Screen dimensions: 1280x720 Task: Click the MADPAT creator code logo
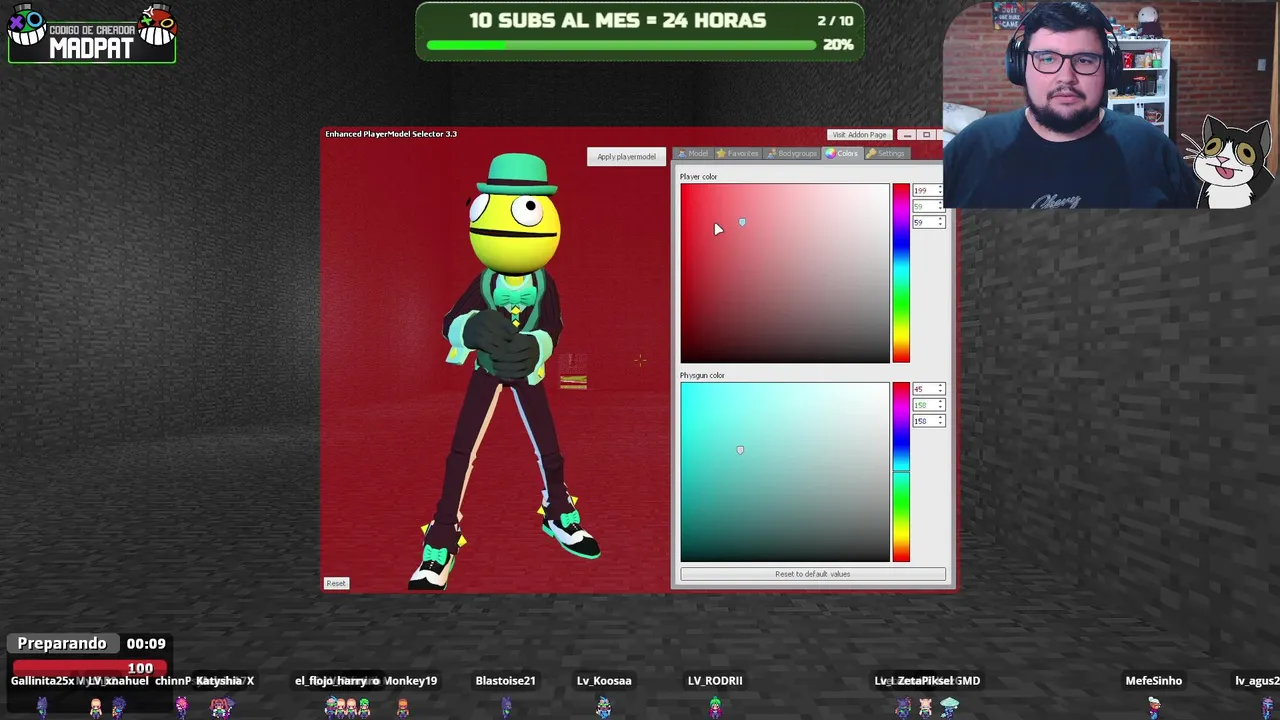click(x=92, y=33)
